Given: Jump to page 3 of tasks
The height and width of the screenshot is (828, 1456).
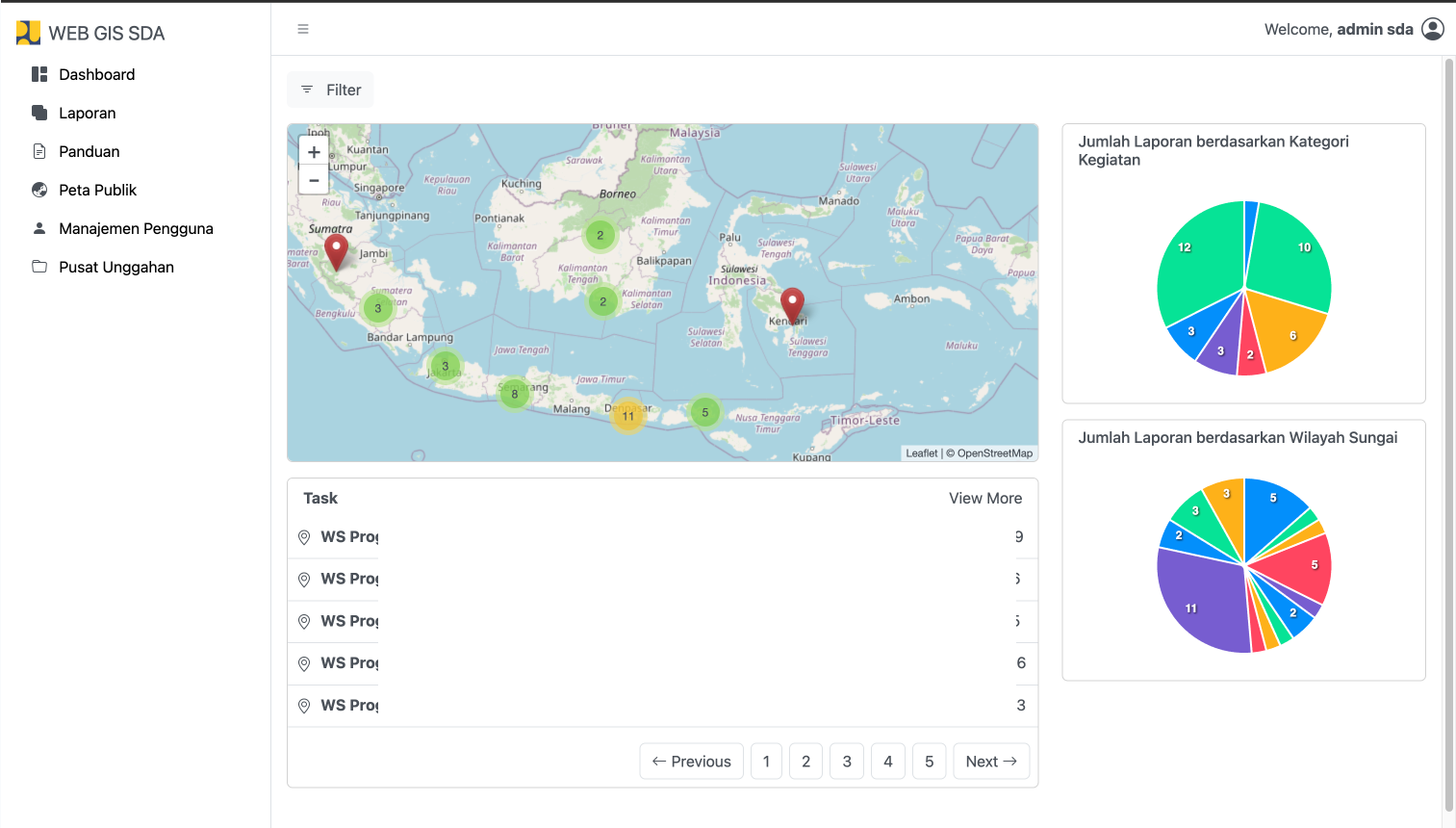Looking at the screenshot, I should pyautogui.click(x=847, y=762).
